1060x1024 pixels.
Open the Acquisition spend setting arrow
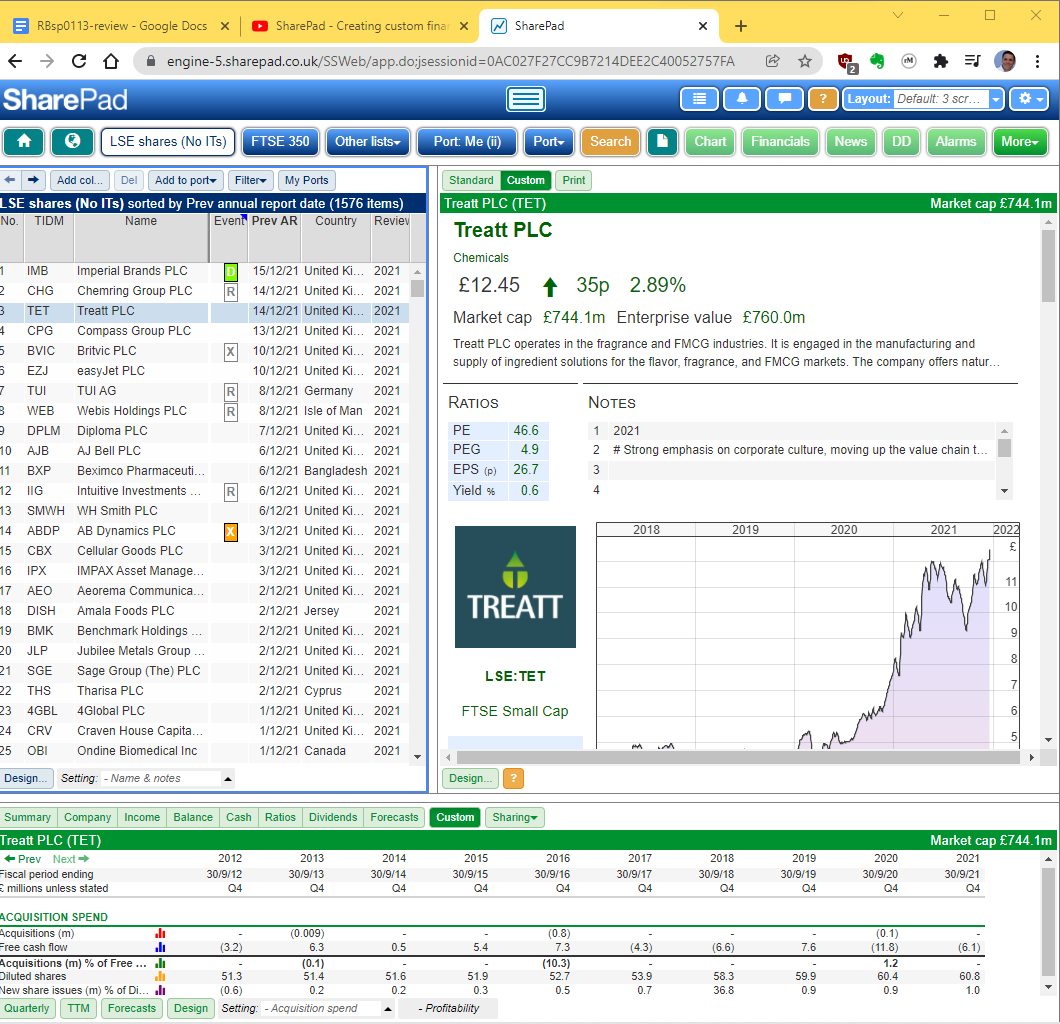click(388, 1008)
